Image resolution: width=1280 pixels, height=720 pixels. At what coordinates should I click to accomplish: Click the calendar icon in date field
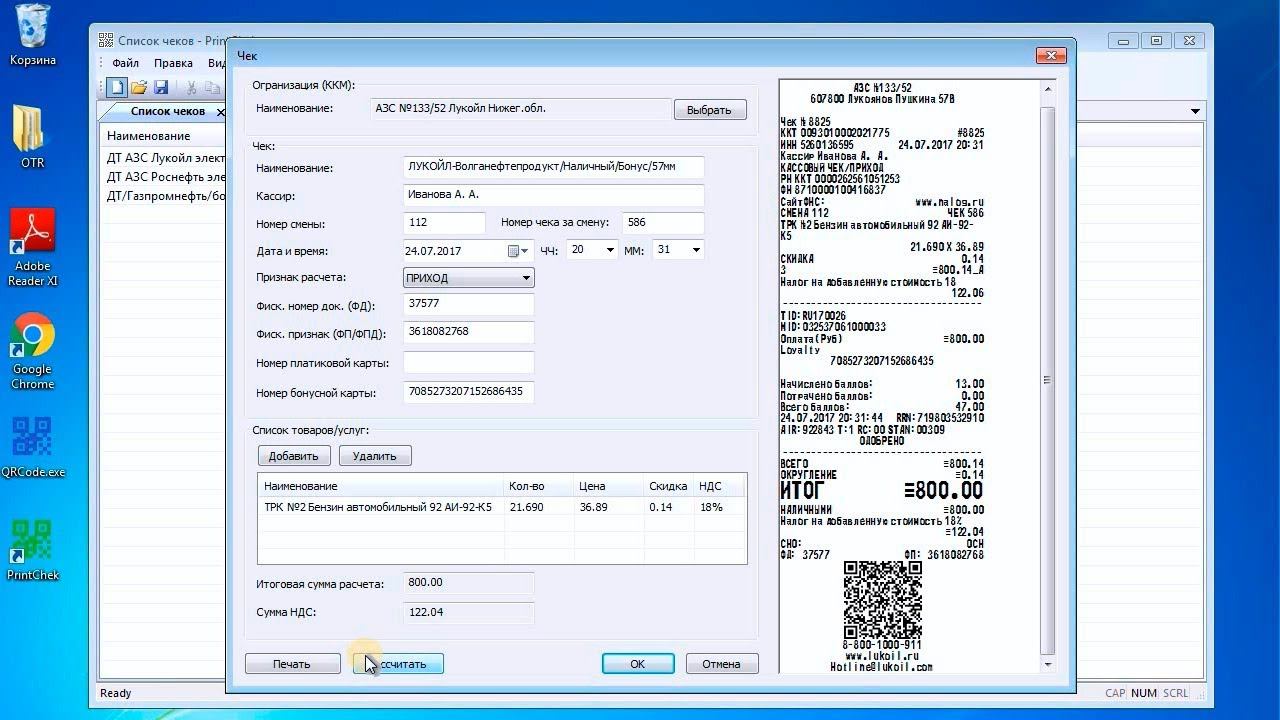pos(514,251)
